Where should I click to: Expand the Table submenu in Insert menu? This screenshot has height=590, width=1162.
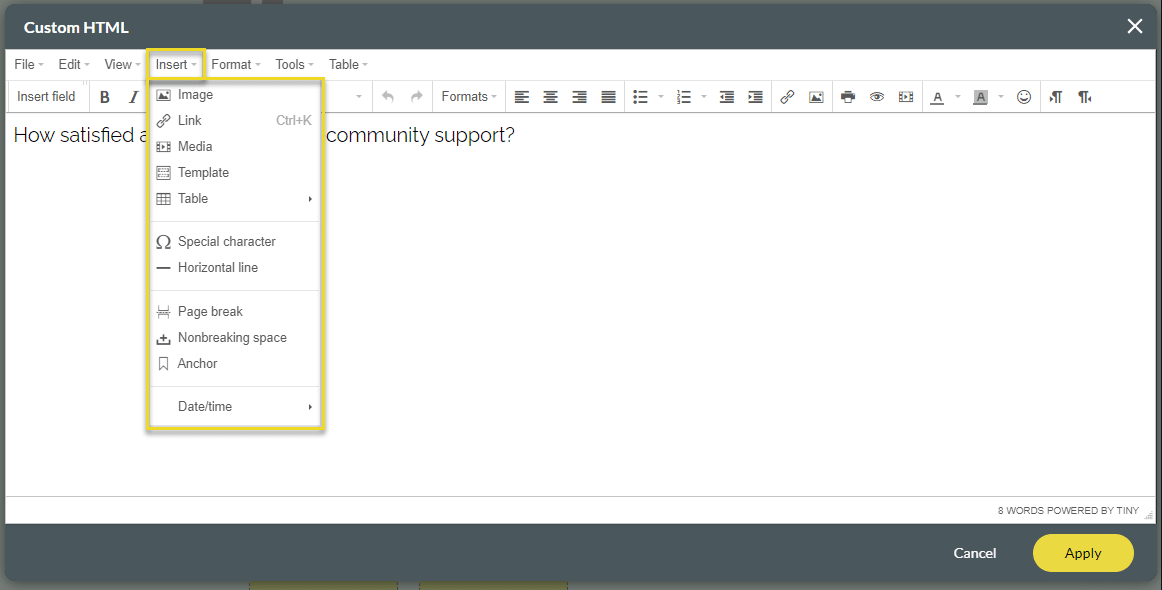(x=234, y=198)
